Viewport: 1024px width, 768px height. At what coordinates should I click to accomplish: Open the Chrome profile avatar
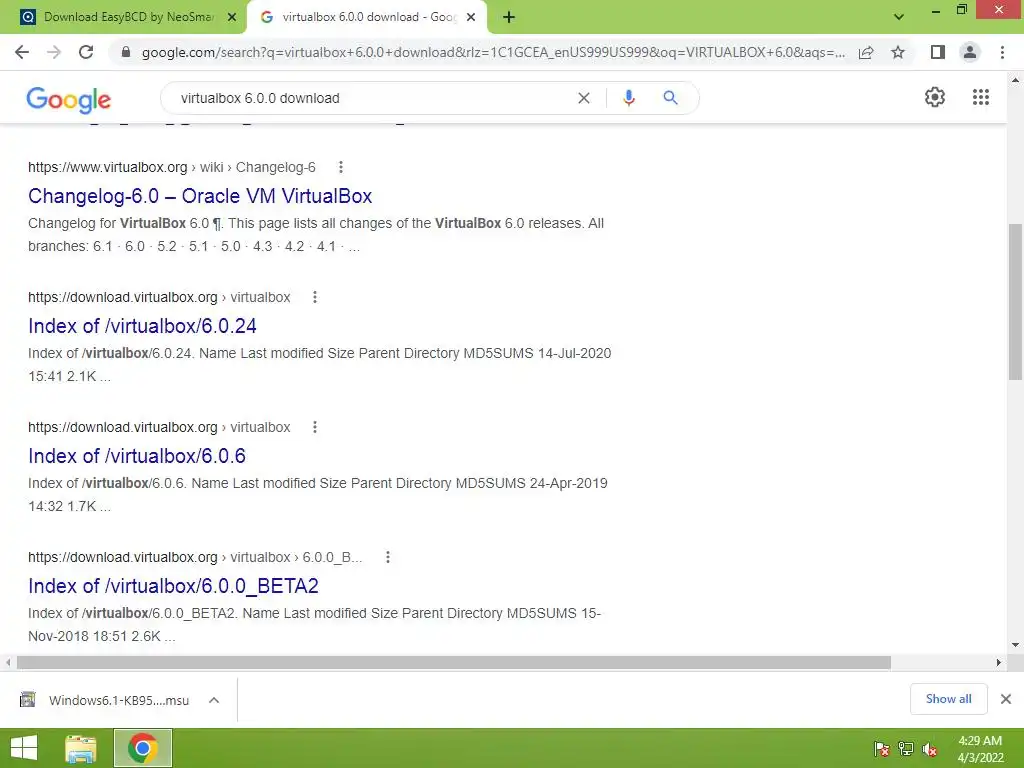[x=970, y=52]
